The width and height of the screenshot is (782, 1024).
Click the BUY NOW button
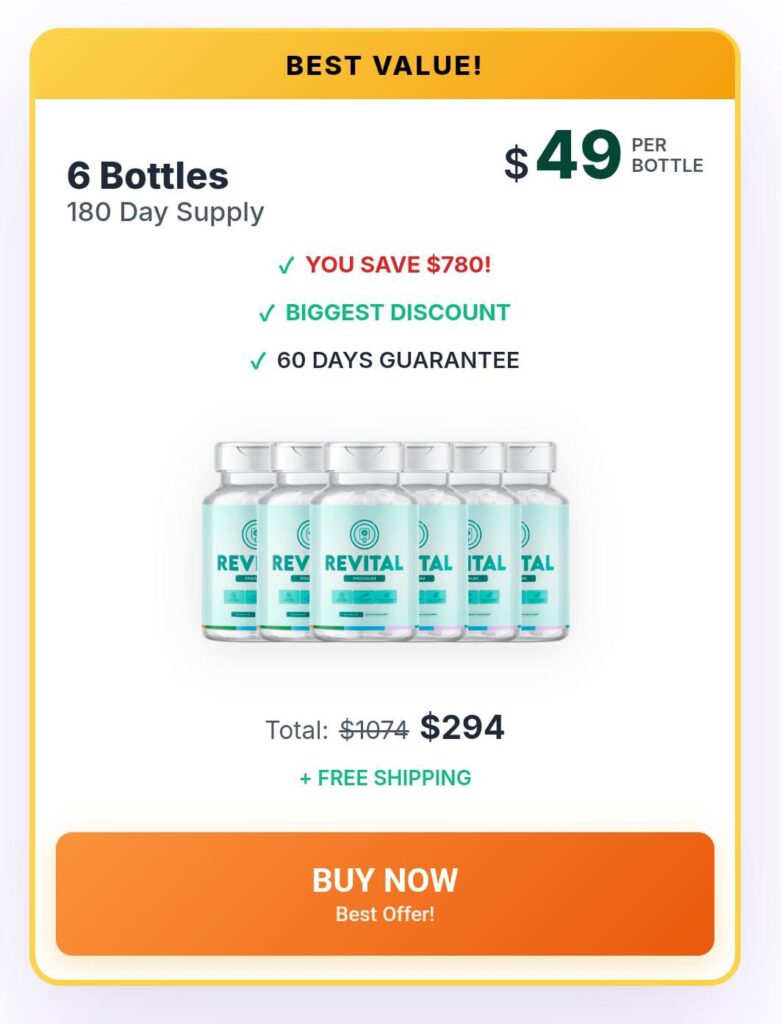(x=385, y=881)
